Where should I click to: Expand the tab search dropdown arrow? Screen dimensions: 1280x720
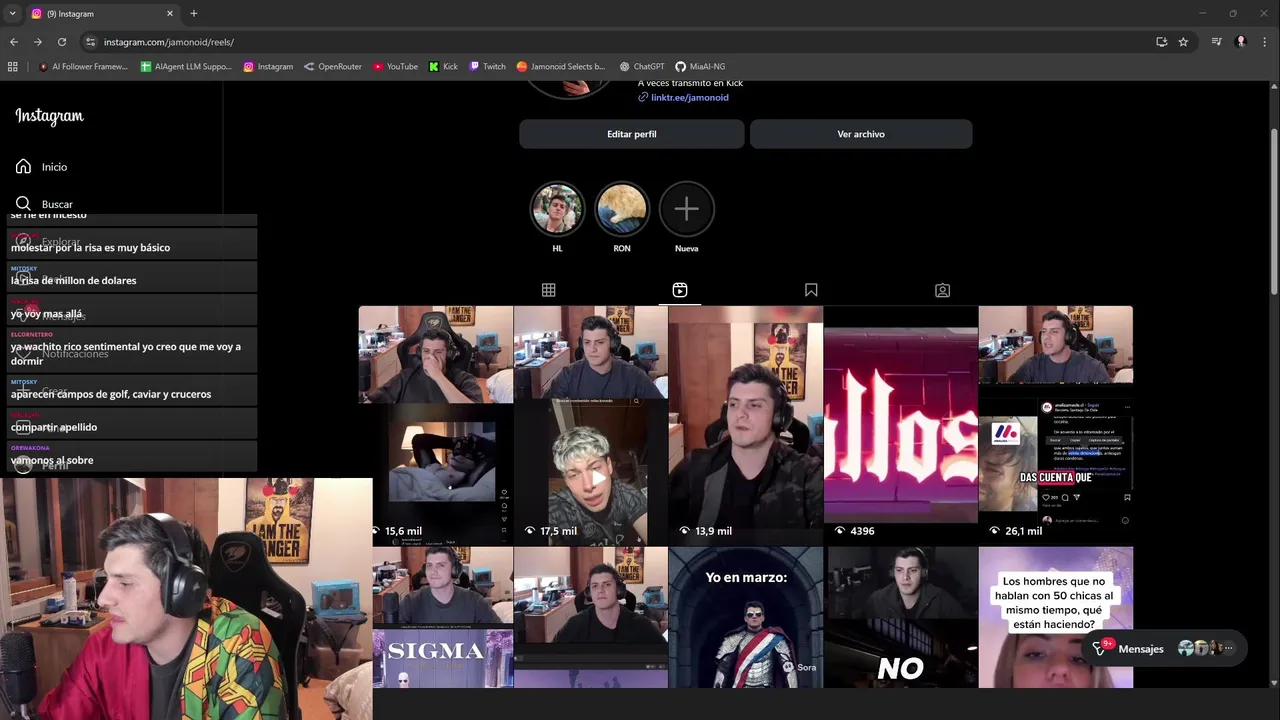12,14
